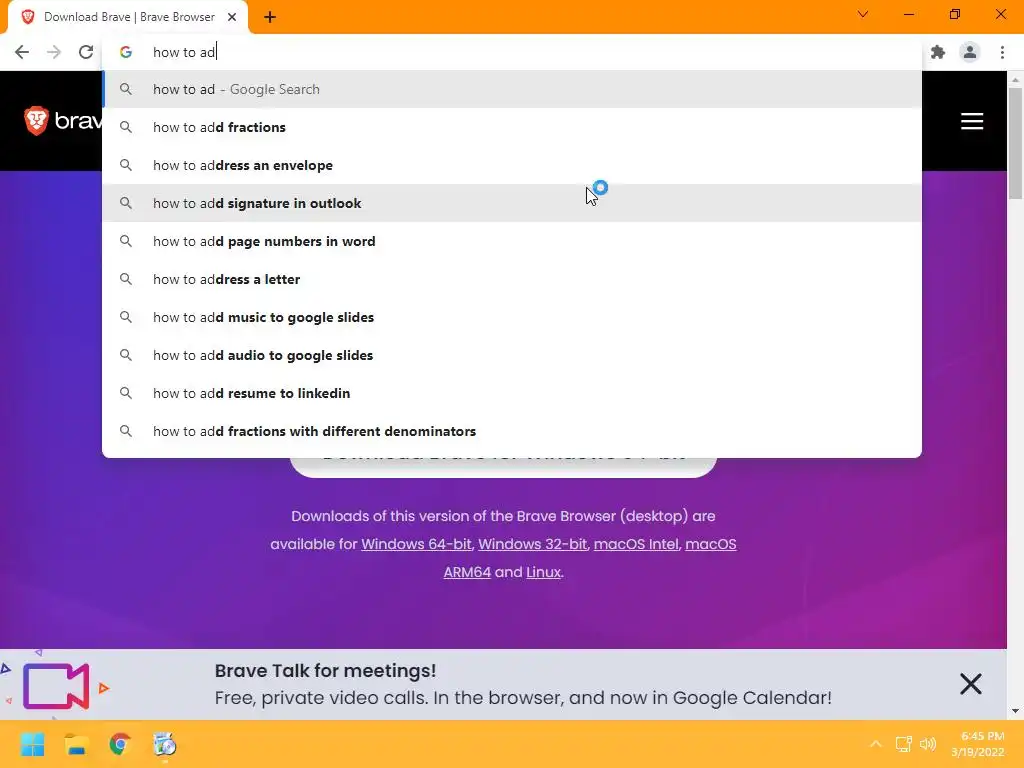This screenshot has height=768, width=1024.
Task: Open the Windows Start menu
Action: coord(32,744)
